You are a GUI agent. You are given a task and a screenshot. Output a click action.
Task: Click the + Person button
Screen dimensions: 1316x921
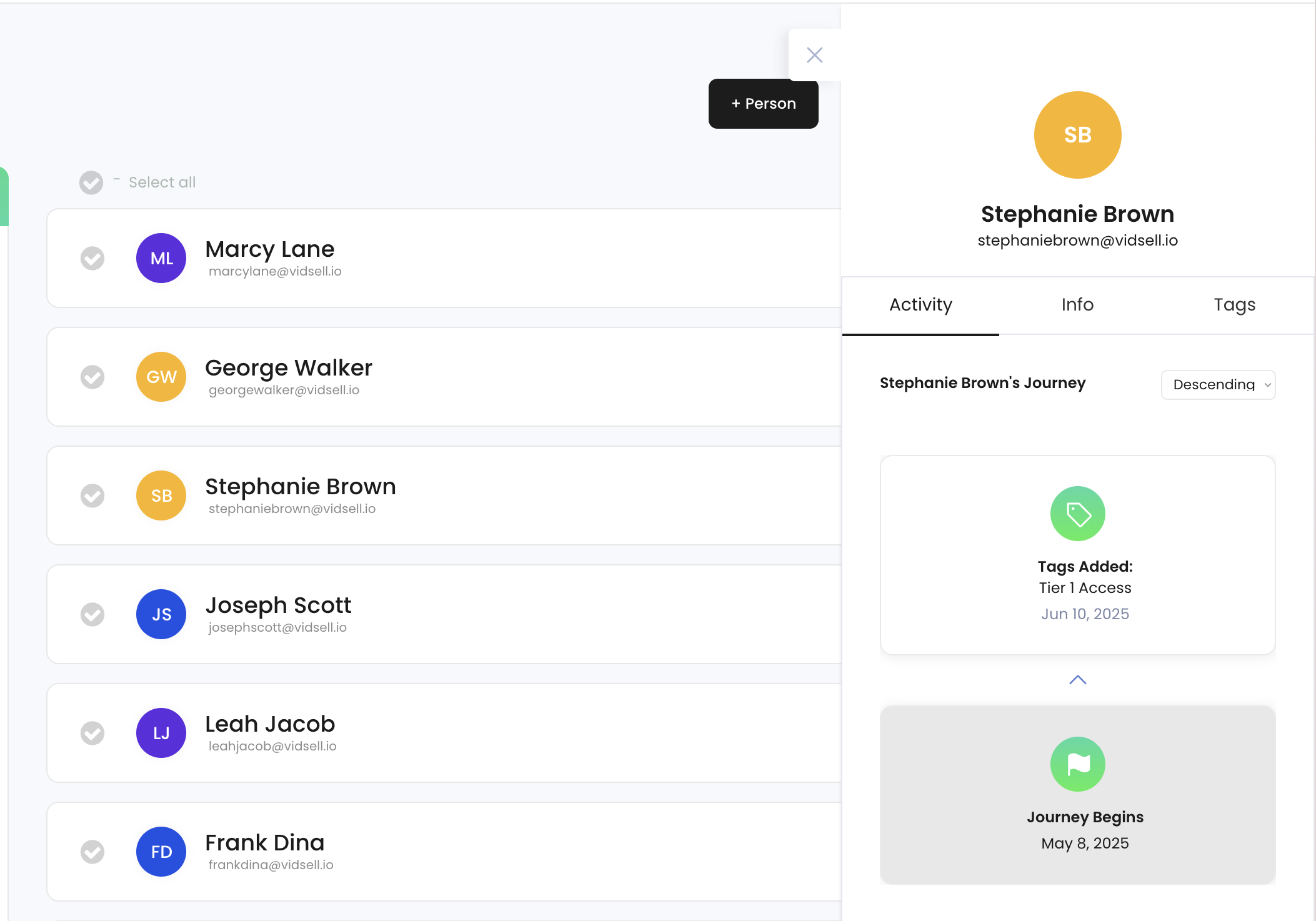[x=763, y=104]
